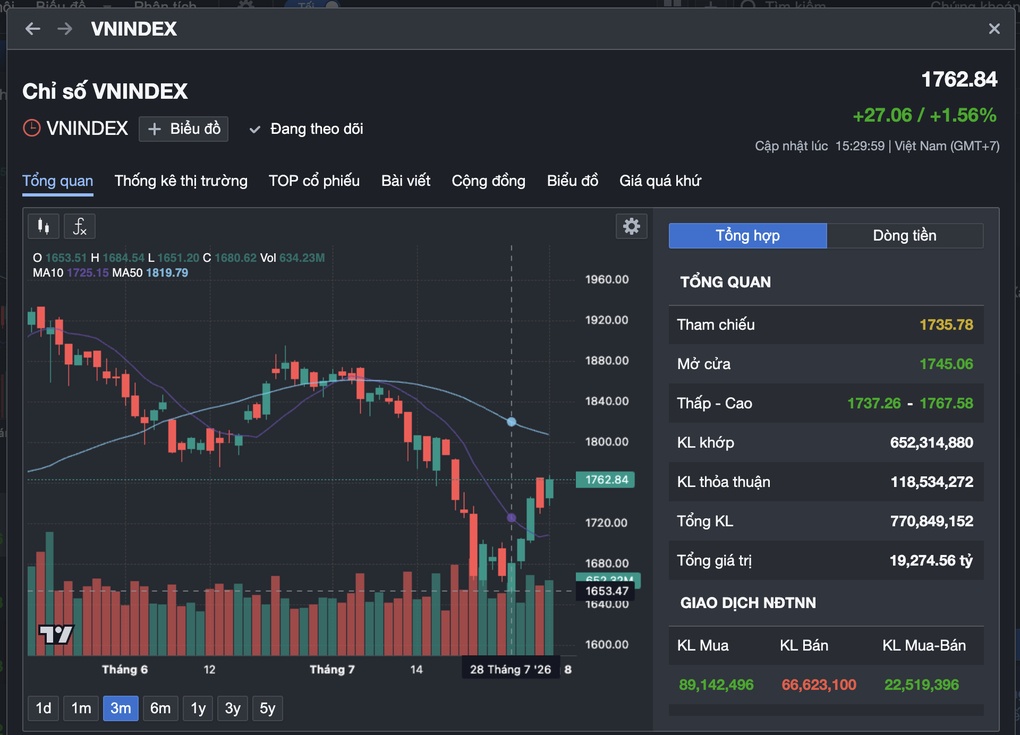Click the Tháng 7 axis label
The width and height of the screenshot is (1020, 735).
(332, 669)
